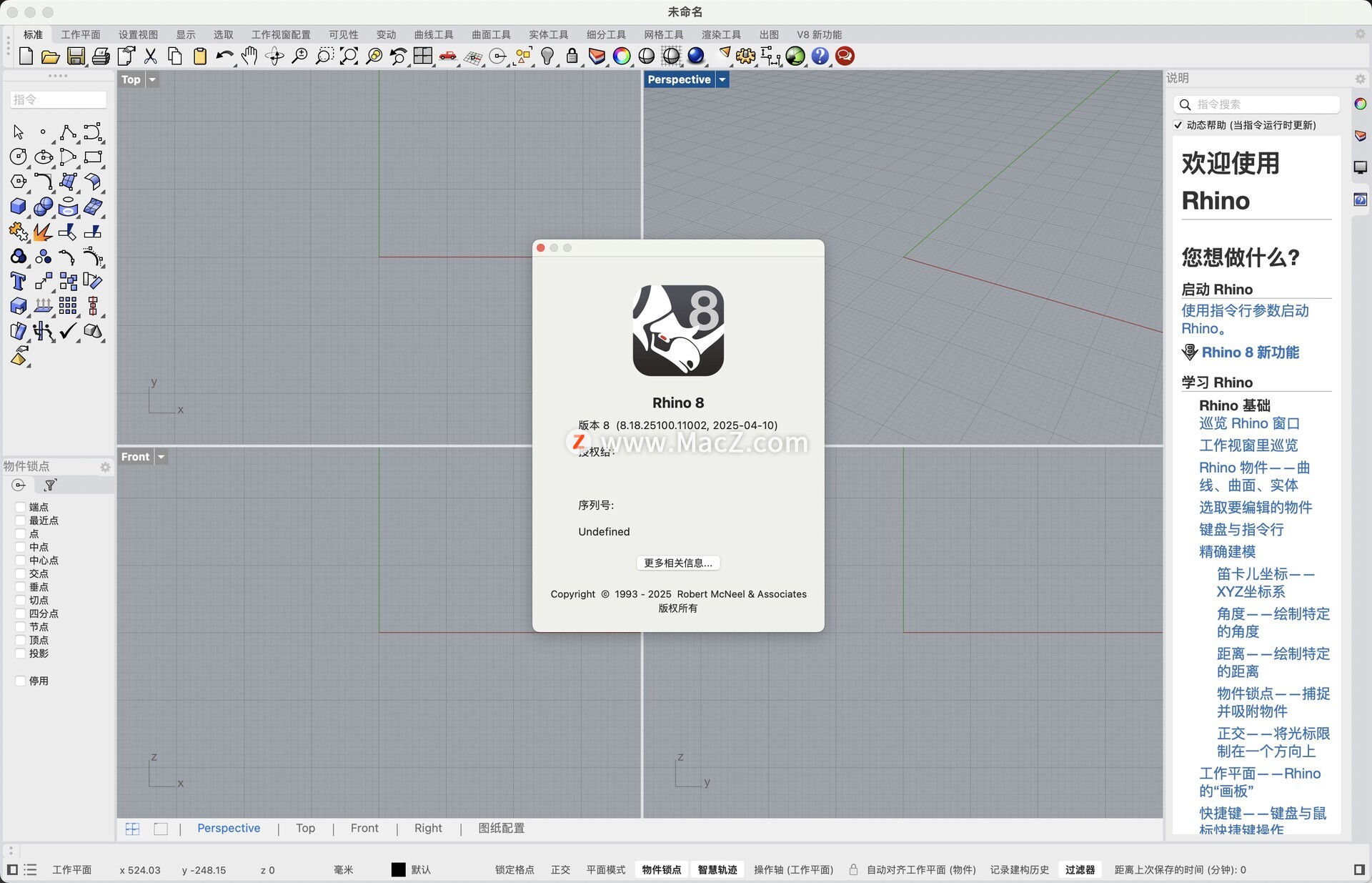Open the toolbar tabs gear menu
Viewport: 1372px width, 883px height.
pyautogui.click(x=1361, y=34)
